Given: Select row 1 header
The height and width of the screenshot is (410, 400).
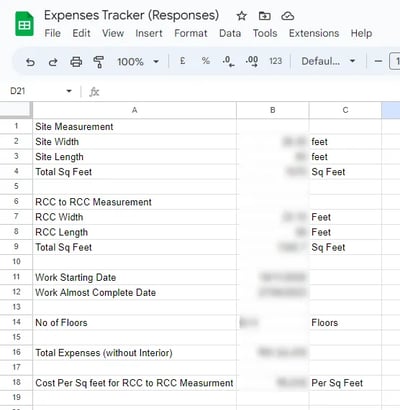Looking at the screenshot, I should [x=16, y=126].
